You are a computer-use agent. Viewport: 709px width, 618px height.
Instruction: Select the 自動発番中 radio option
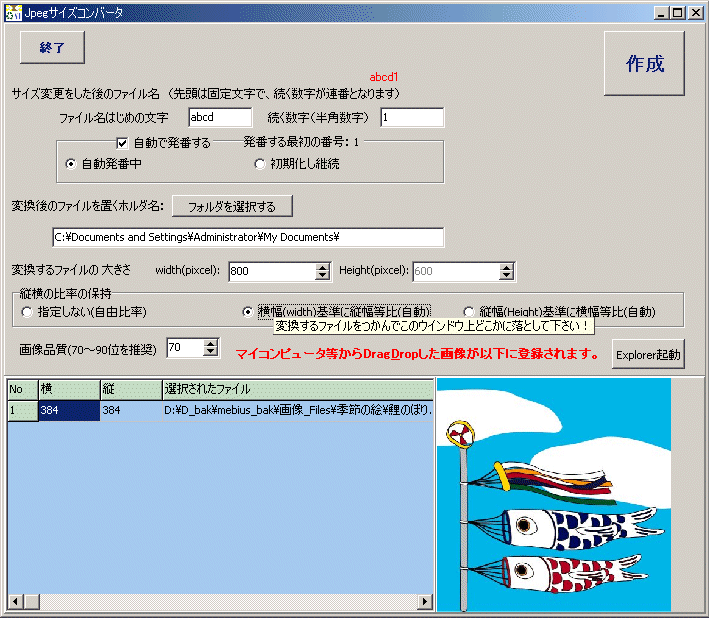tap(71, 163)
